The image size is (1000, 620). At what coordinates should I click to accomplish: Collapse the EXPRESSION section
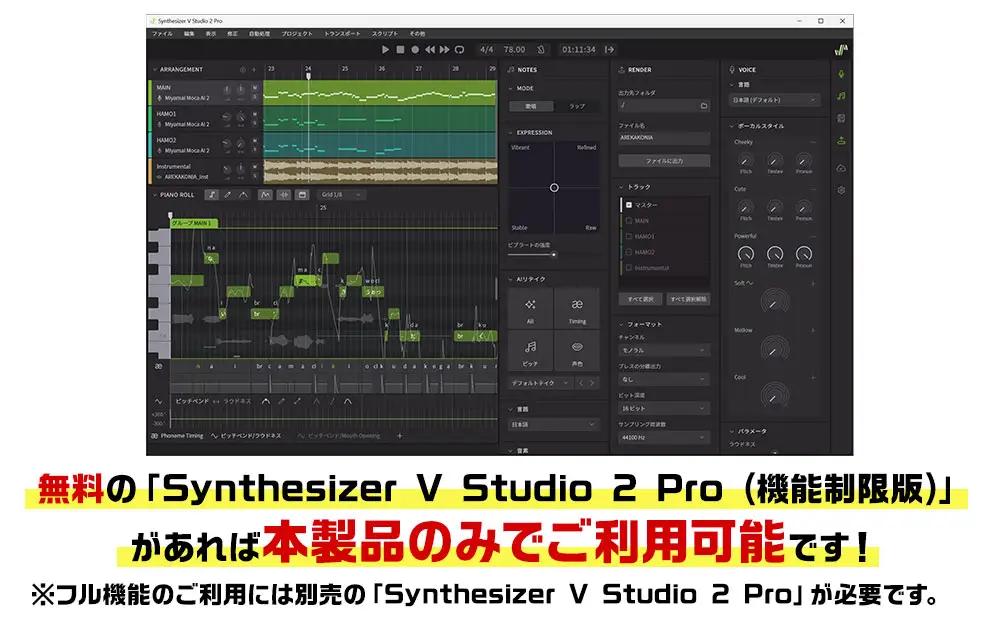510,133
